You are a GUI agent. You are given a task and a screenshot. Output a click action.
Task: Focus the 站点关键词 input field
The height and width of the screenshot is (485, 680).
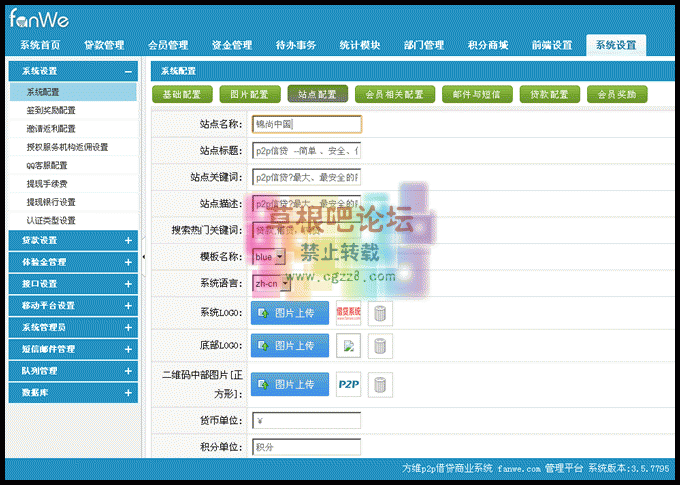pyautogui.click(x=307, y=177)
